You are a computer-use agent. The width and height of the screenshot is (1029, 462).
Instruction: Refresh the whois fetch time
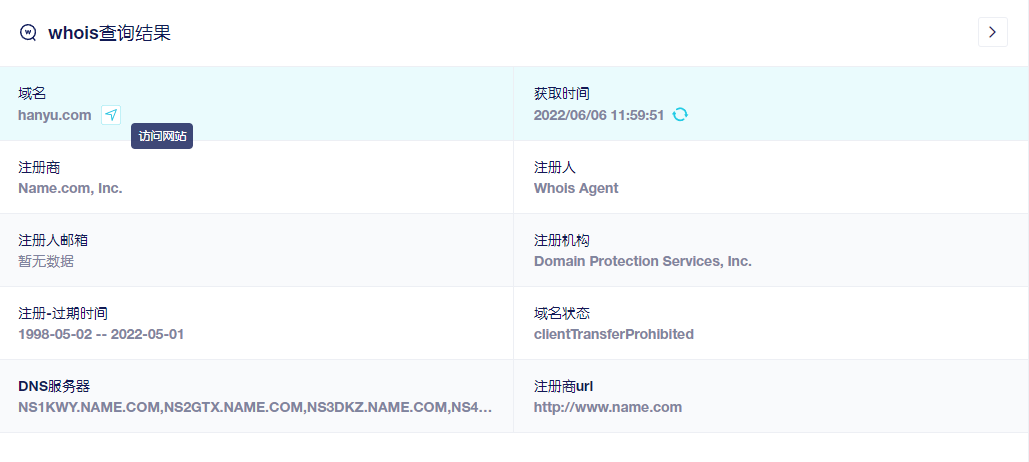(x=680, y=115)
